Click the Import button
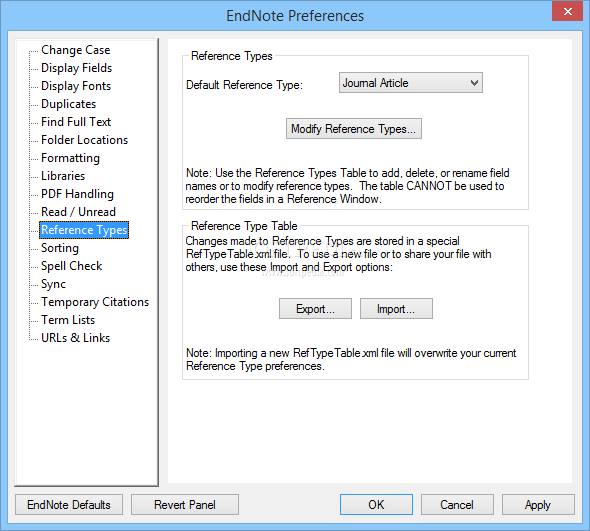Image resolution: width=590 pixels, height=531 pixels. (396, 309)
